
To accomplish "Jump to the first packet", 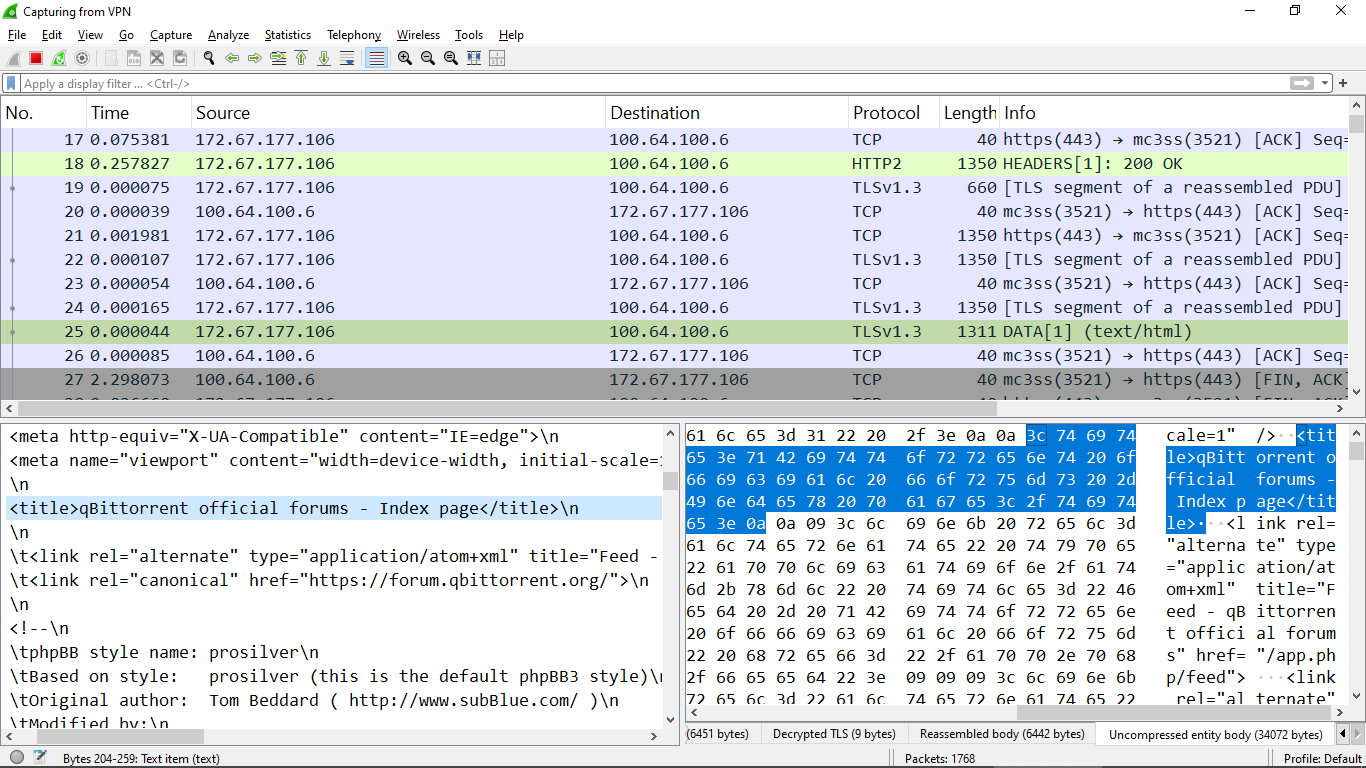I will 301,59.
